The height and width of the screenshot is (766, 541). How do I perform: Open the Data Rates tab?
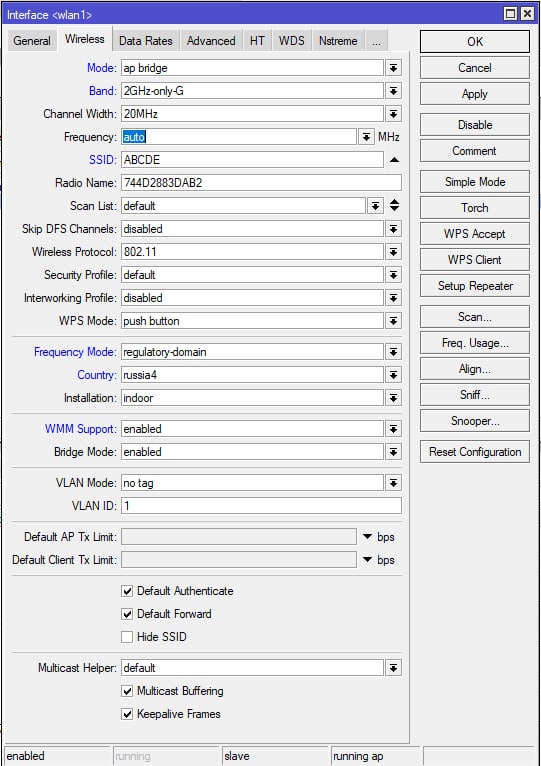click(x=146, y=41)
